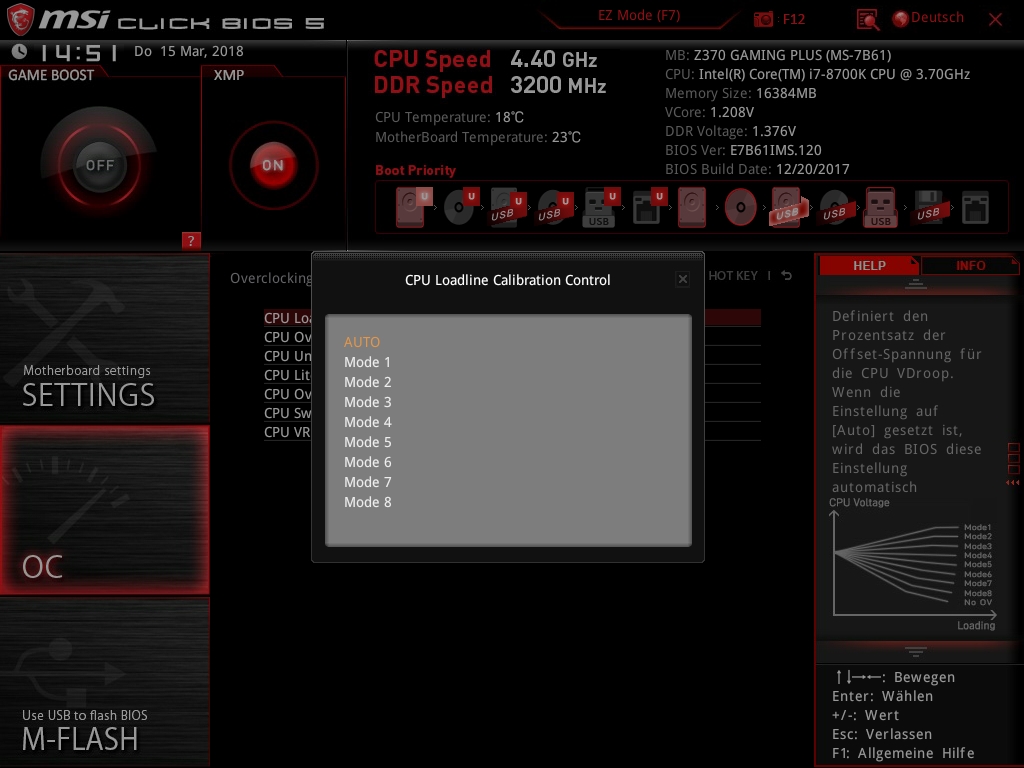Close the CPU Loadline Calibration Control popup
Image resolution: width=1024 pixels, height=768 pixels.
[682, 280]
